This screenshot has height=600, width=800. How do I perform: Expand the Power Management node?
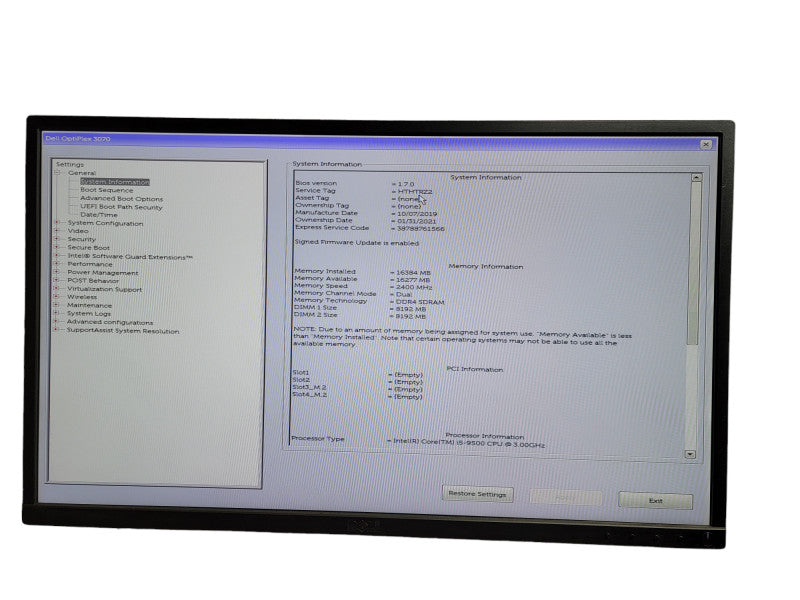[57, 272]
